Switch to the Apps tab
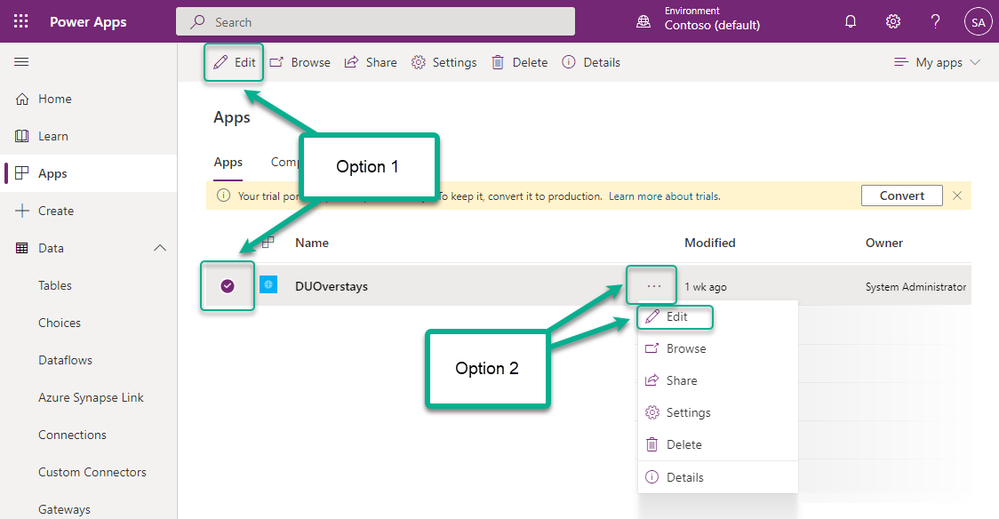The width and height of the screenshot is (999, 519). point(228,162)
